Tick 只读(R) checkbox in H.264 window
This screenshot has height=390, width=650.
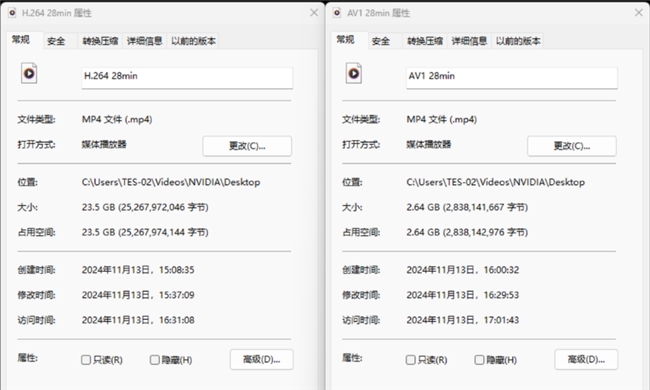[86, 360]
